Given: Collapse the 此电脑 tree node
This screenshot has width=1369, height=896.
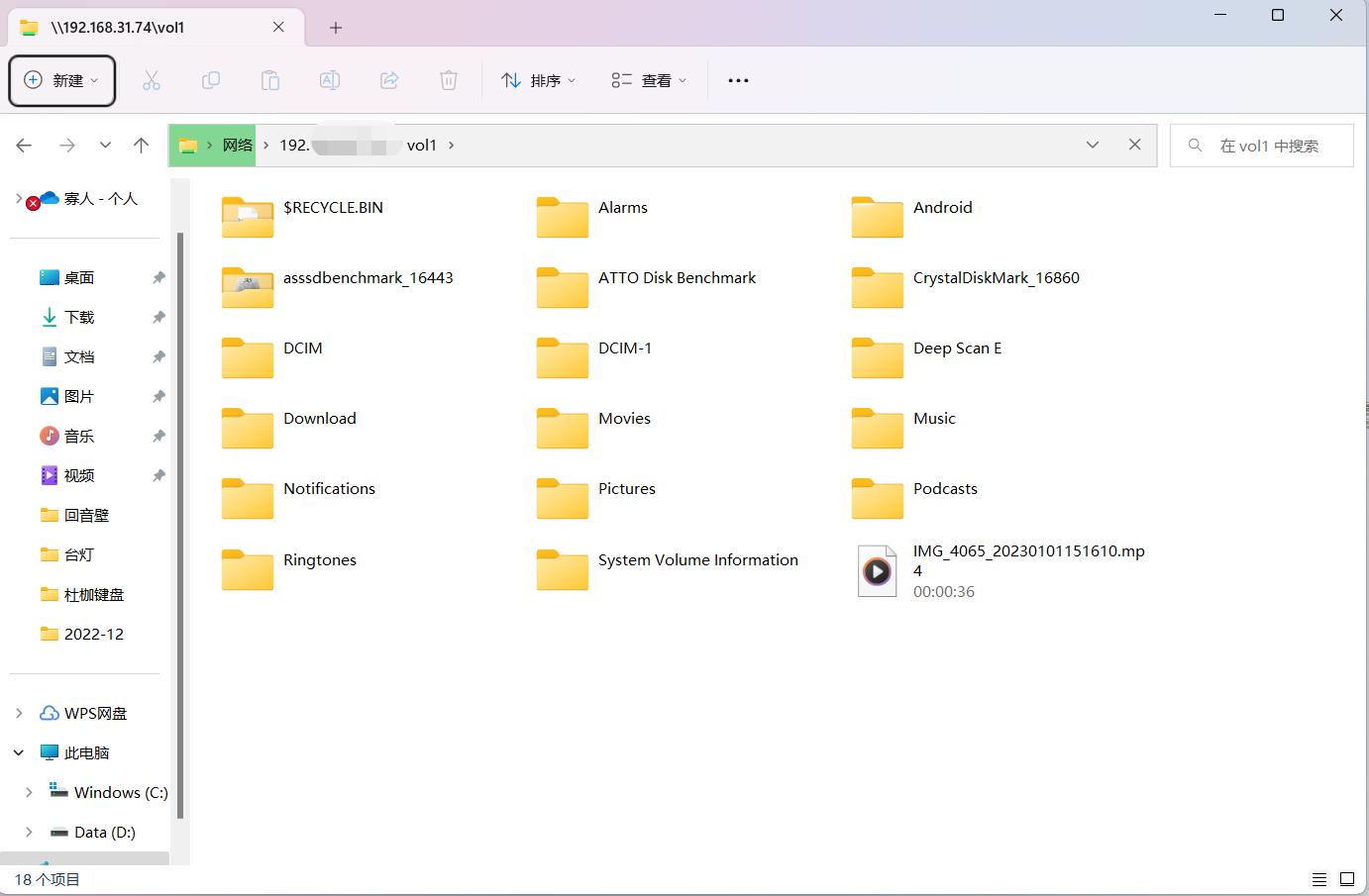Looking at the screenshot, I should pyautogui.click(x=19, y=752).
